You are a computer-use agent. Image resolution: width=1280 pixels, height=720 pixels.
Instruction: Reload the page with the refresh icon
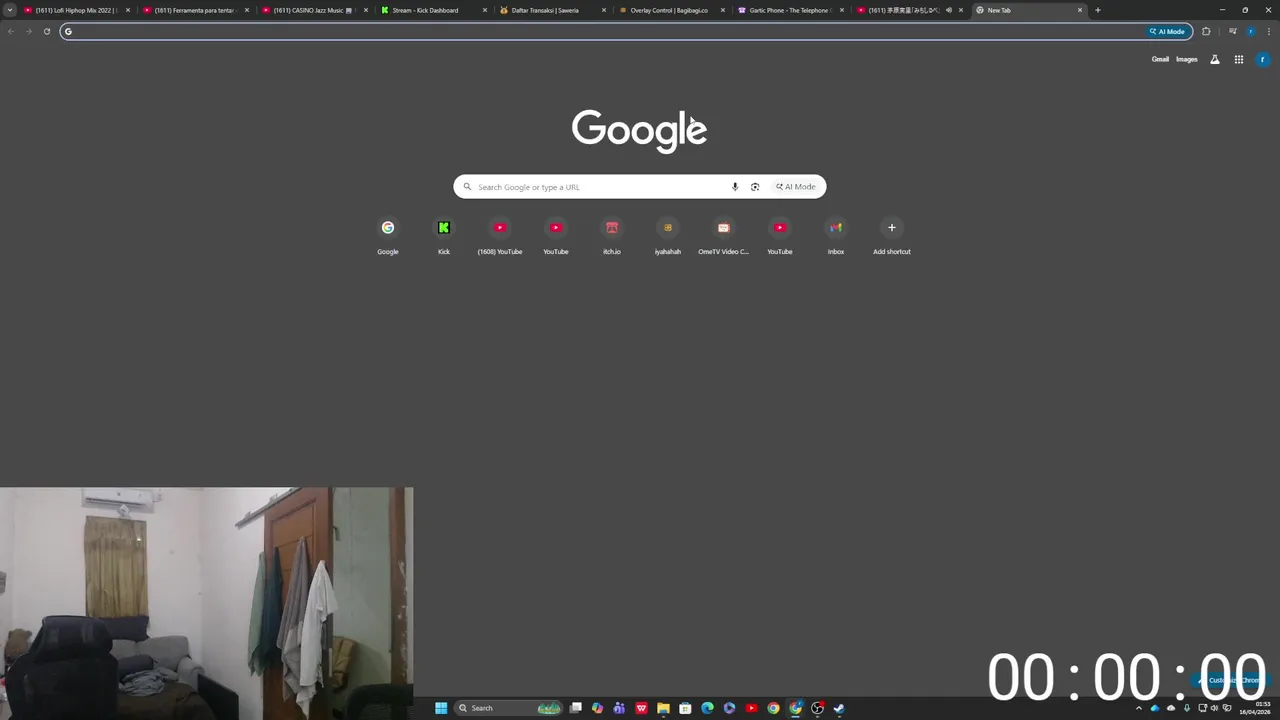click(x=46, y=31)
